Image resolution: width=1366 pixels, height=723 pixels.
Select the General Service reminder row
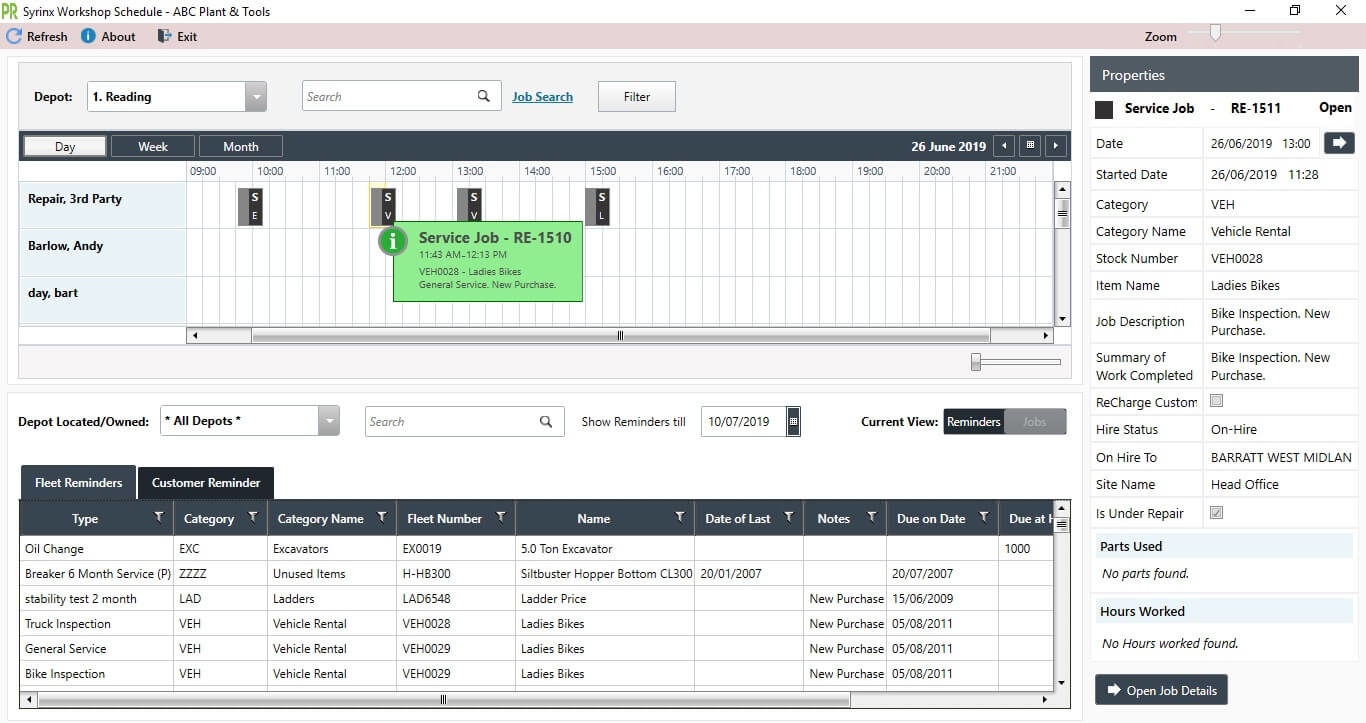(x=538, y=648)
